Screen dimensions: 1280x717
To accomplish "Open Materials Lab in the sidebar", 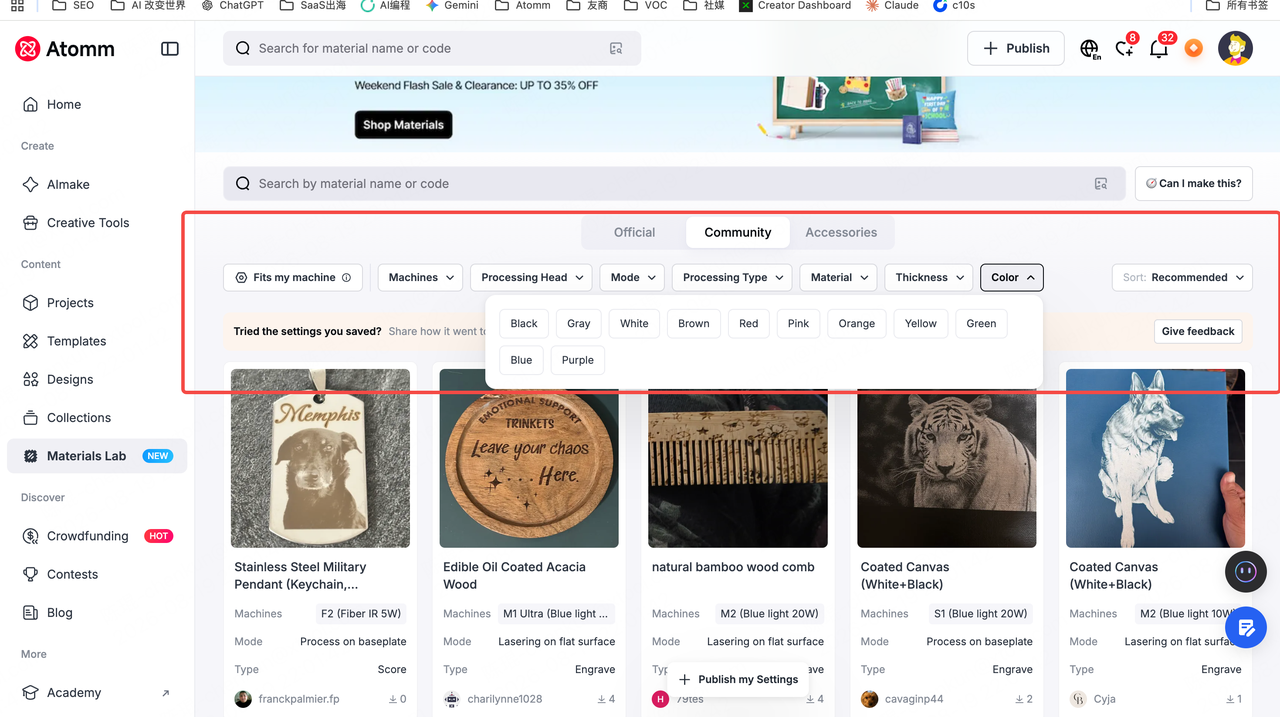I will tap(97, 456).
